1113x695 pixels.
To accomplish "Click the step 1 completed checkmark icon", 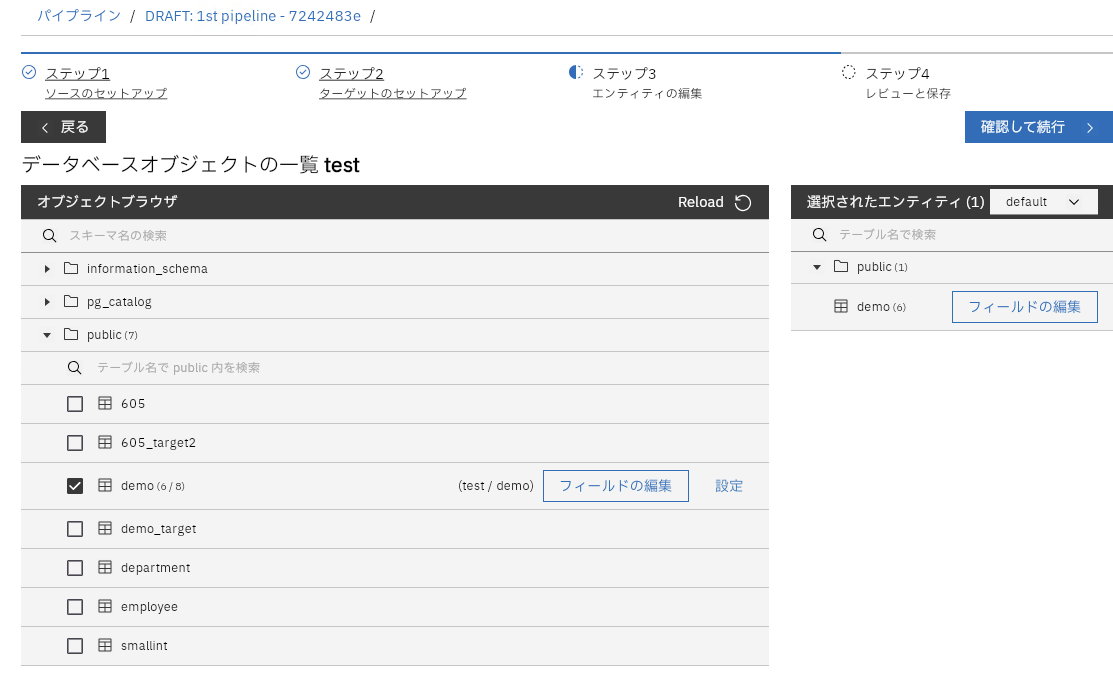I will (x=29, y=73).
